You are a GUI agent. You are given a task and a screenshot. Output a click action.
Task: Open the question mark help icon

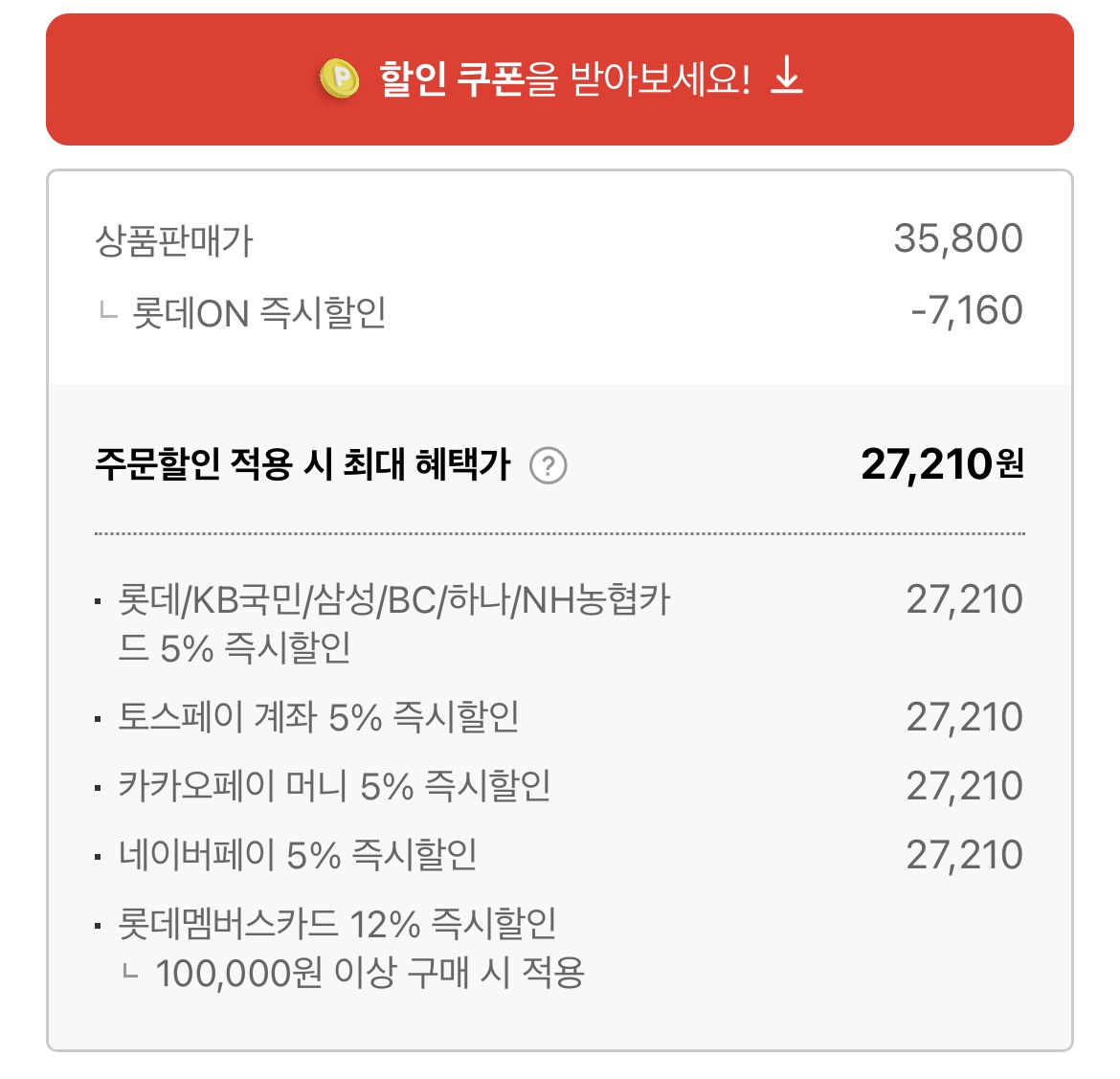coord(548,466)
